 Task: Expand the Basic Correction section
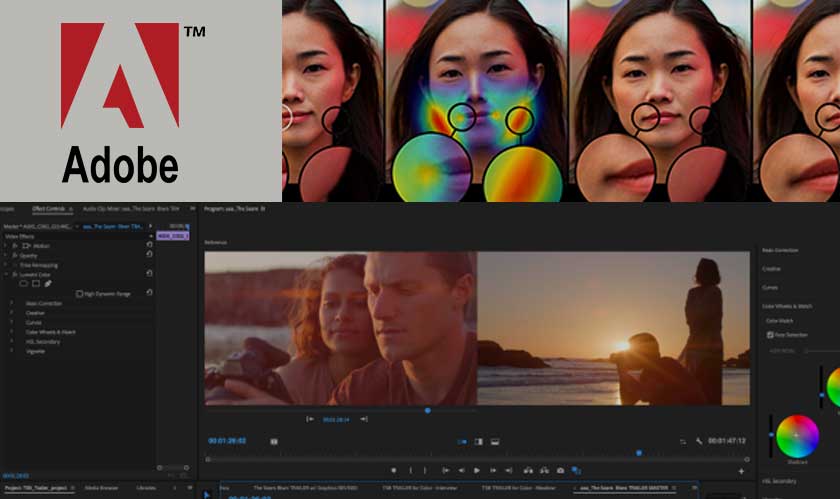12,303
